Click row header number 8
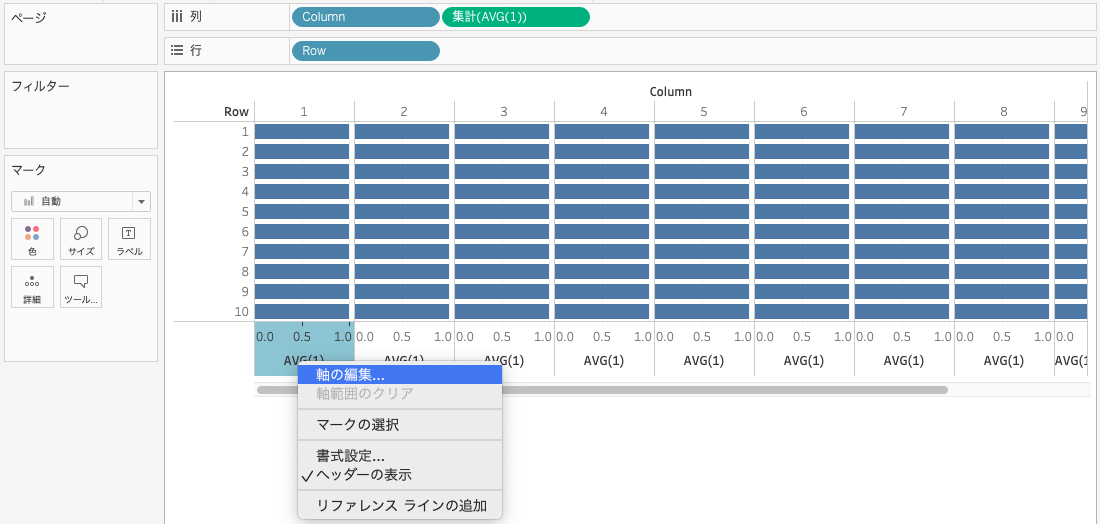The height and width of the screenshot is (524, 1100). click(246, 271)
